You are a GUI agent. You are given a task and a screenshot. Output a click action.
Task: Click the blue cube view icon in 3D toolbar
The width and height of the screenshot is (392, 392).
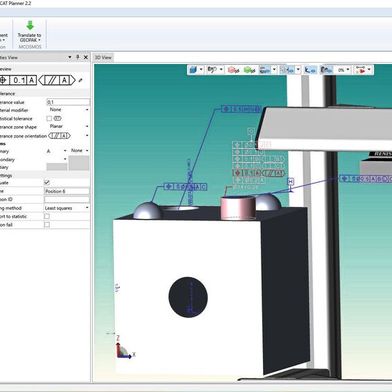point(193,70)
